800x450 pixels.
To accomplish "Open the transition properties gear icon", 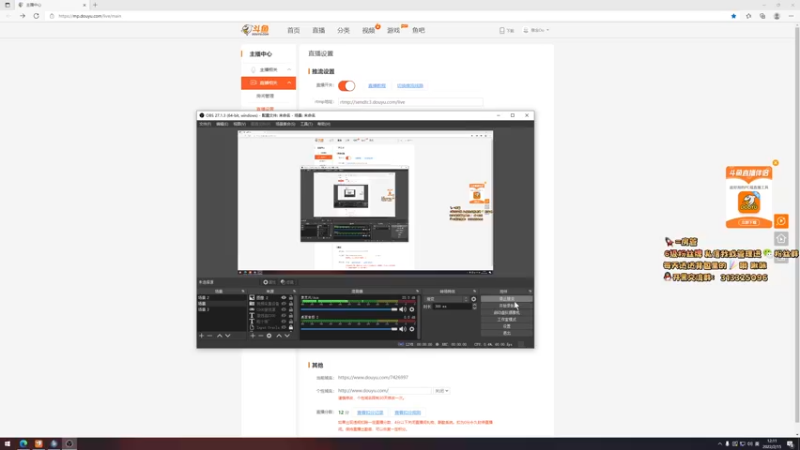I will tap(473, 299).
